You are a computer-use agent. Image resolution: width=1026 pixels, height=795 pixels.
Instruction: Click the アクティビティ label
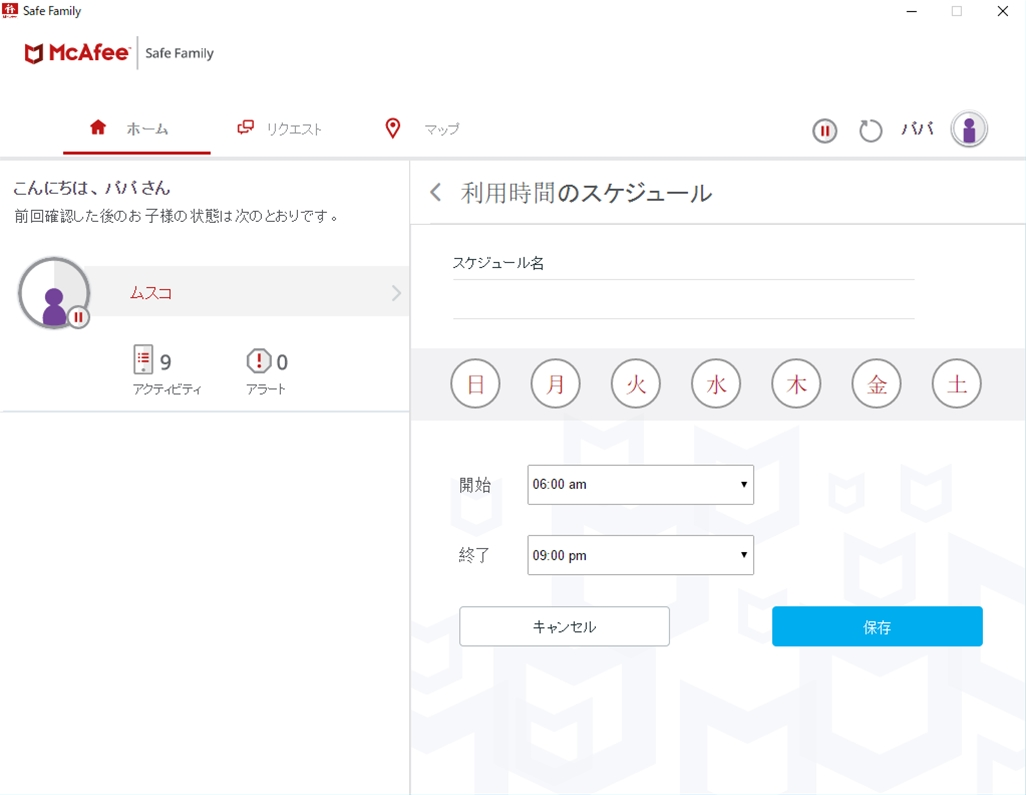click(167, 389)
